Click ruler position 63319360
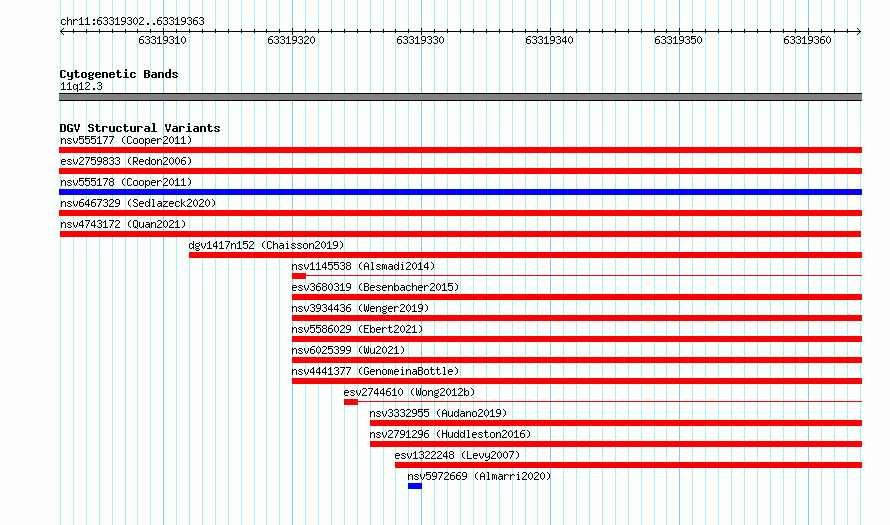Viewport: 890px width, 525px height. coord(807,40)
